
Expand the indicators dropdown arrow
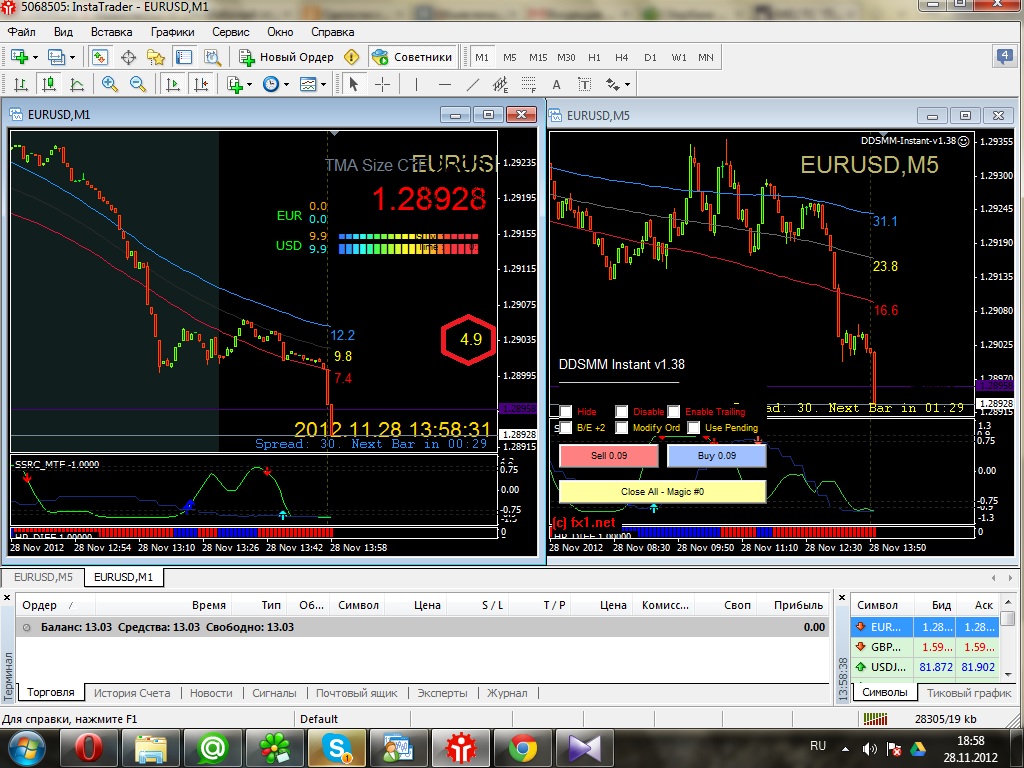point(249,85)
